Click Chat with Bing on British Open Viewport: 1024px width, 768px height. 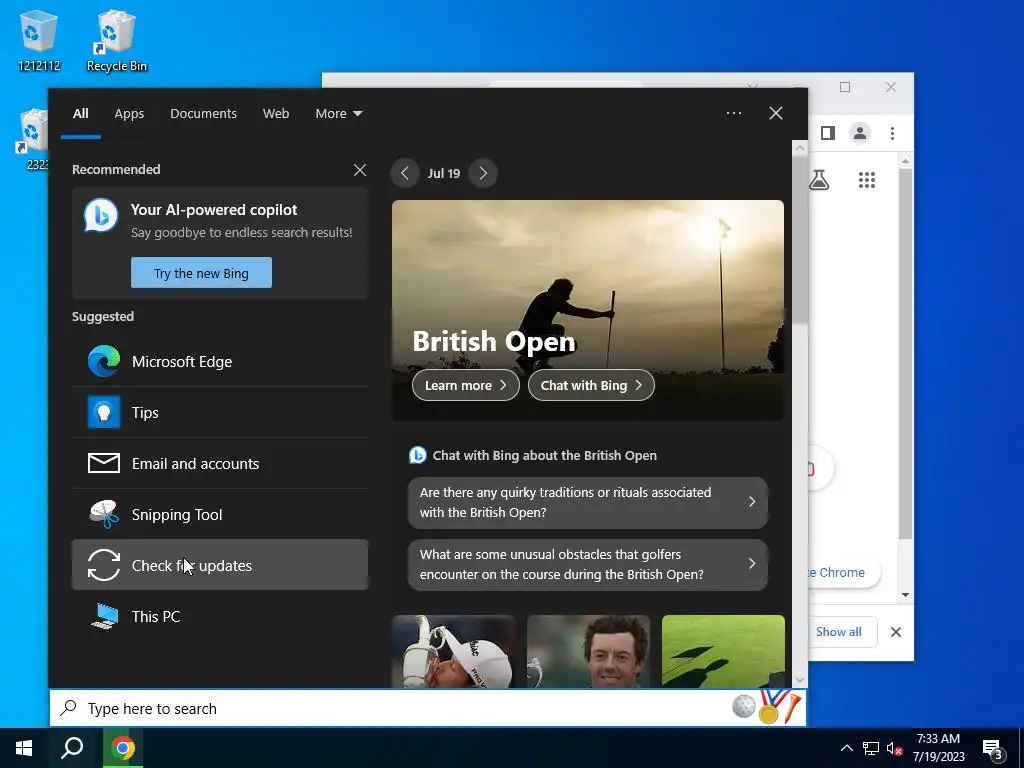(591, 385)
